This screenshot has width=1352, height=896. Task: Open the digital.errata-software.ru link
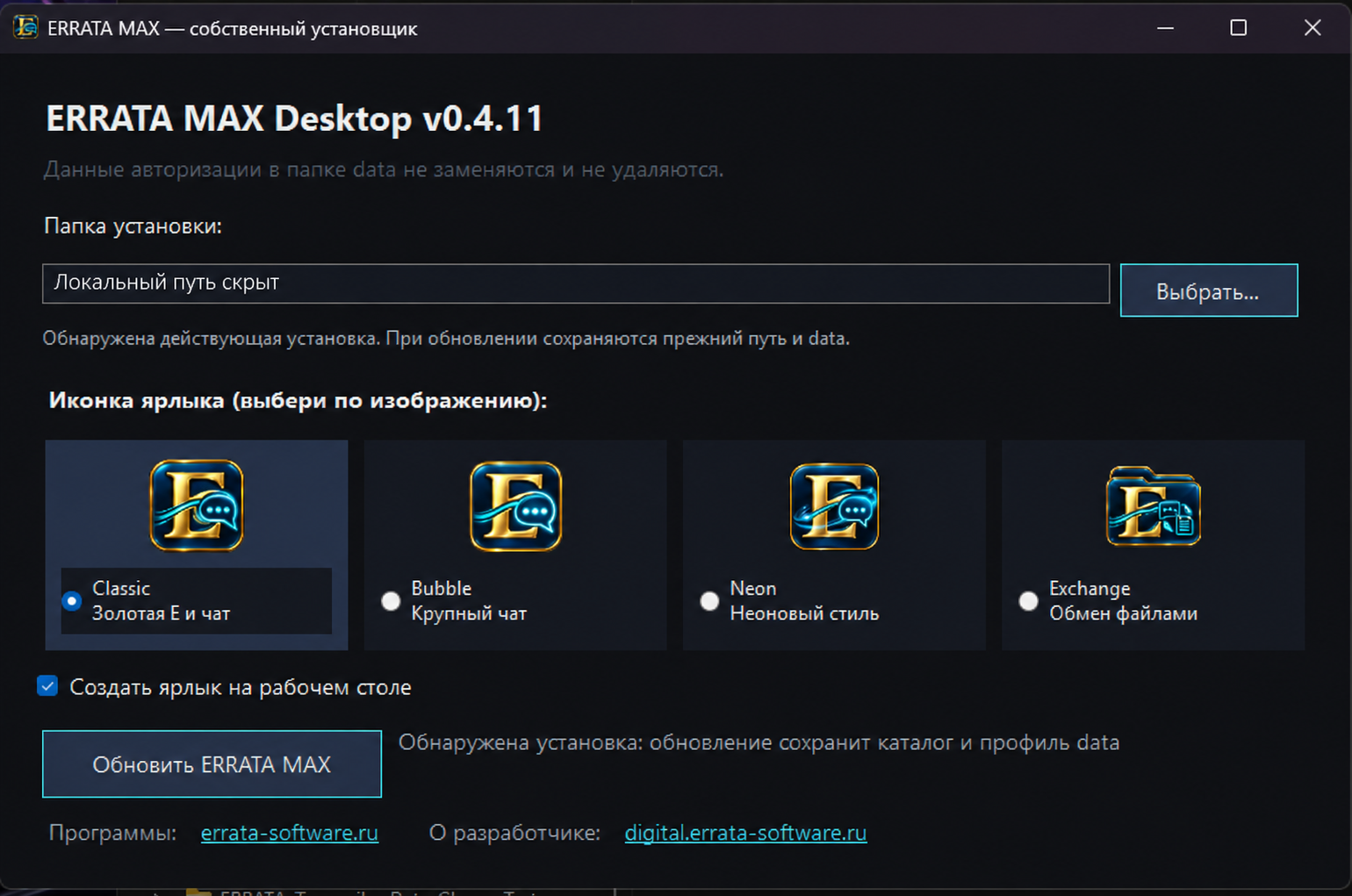coord(745,833)
